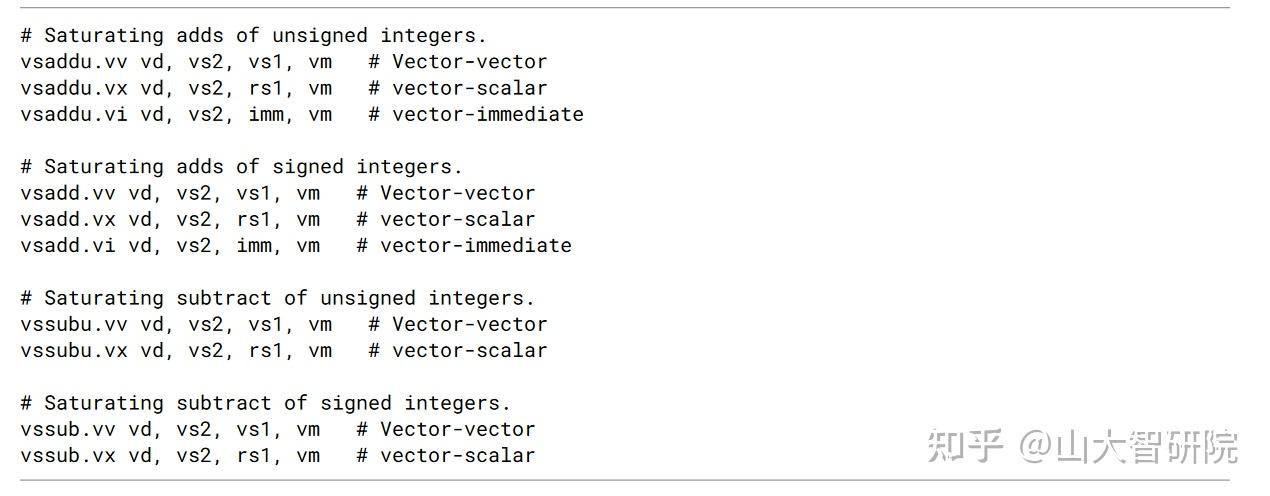Click the vsaddu.vi instruction mnemonic
This screenshot has height=496, width=1270.
tap(74, 114)
